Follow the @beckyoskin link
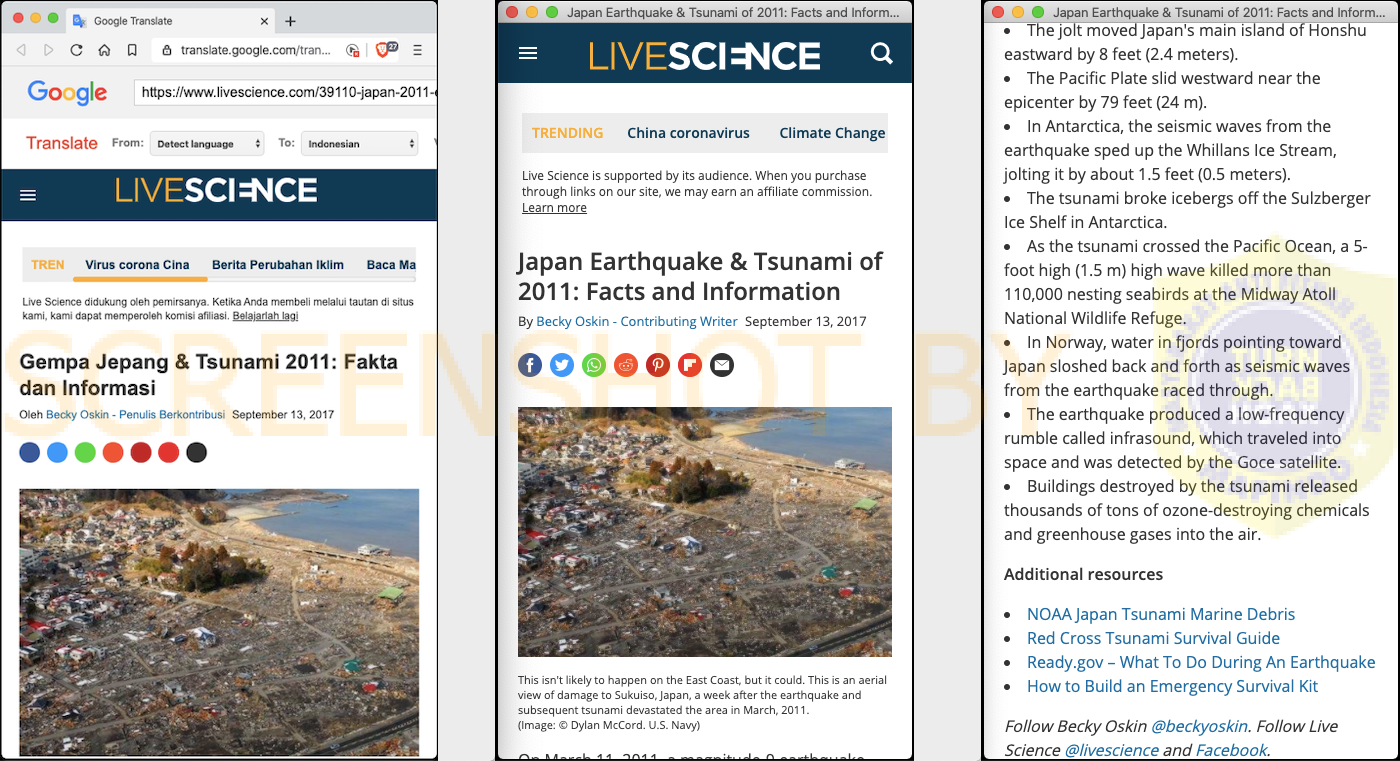The height and width of the screenshot is (761, 1400). (1199, 726)
